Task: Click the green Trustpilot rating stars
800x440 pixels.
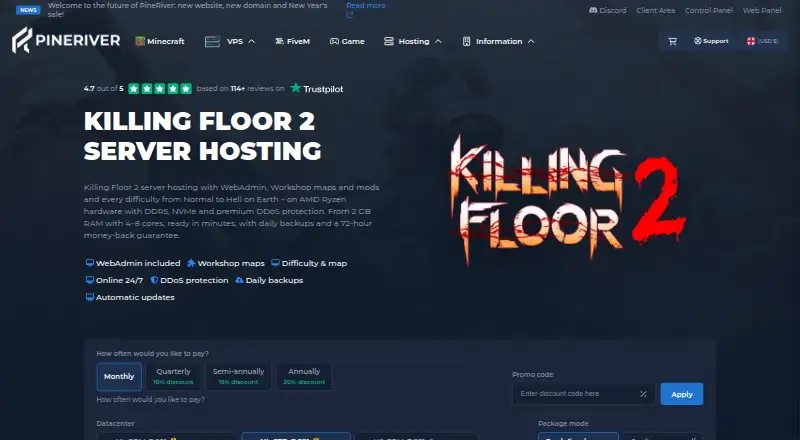Action: (x=160, y=88)
